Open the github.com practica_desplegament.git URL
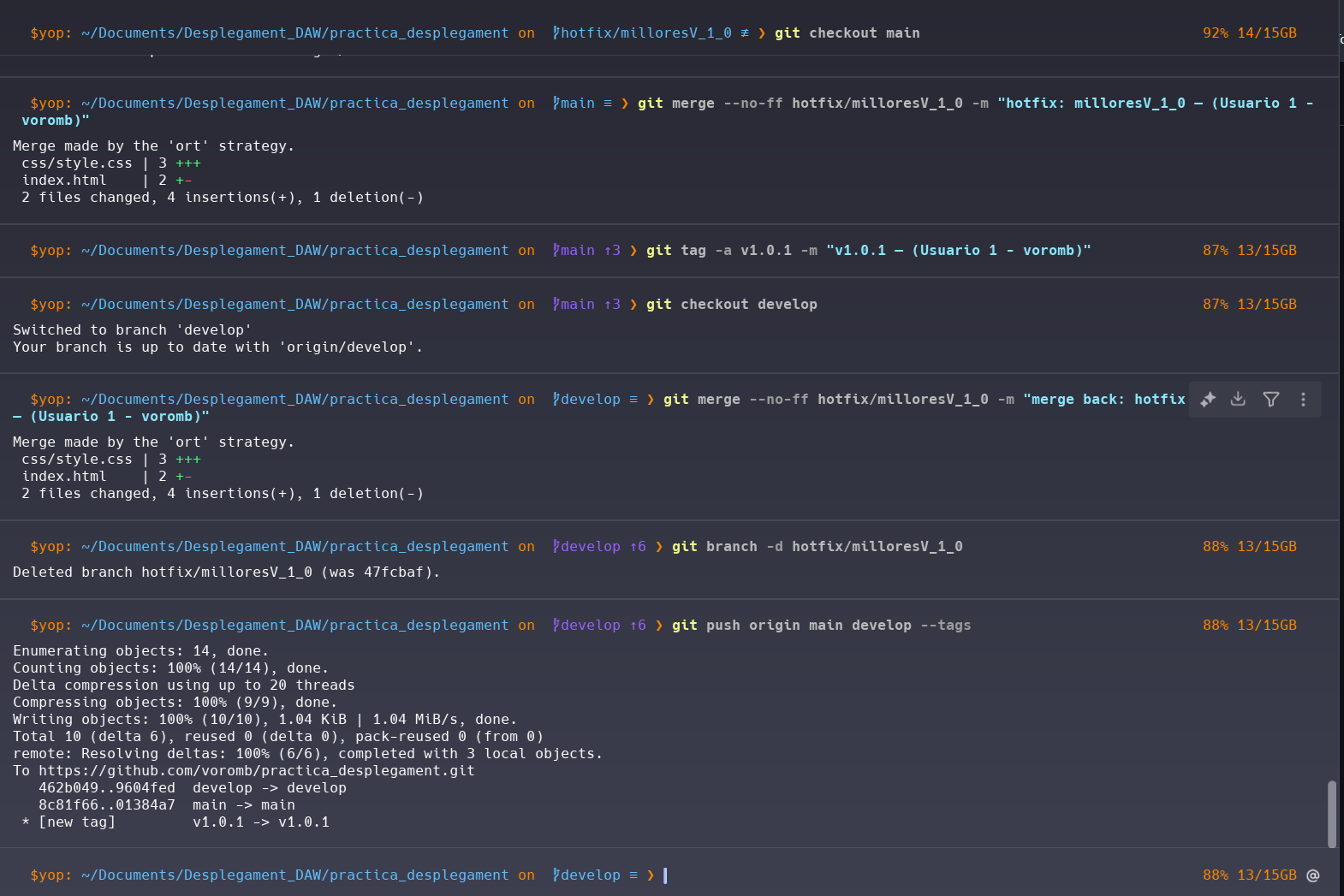Viewport: 1344px width, 896px height. tap(256, 770)
